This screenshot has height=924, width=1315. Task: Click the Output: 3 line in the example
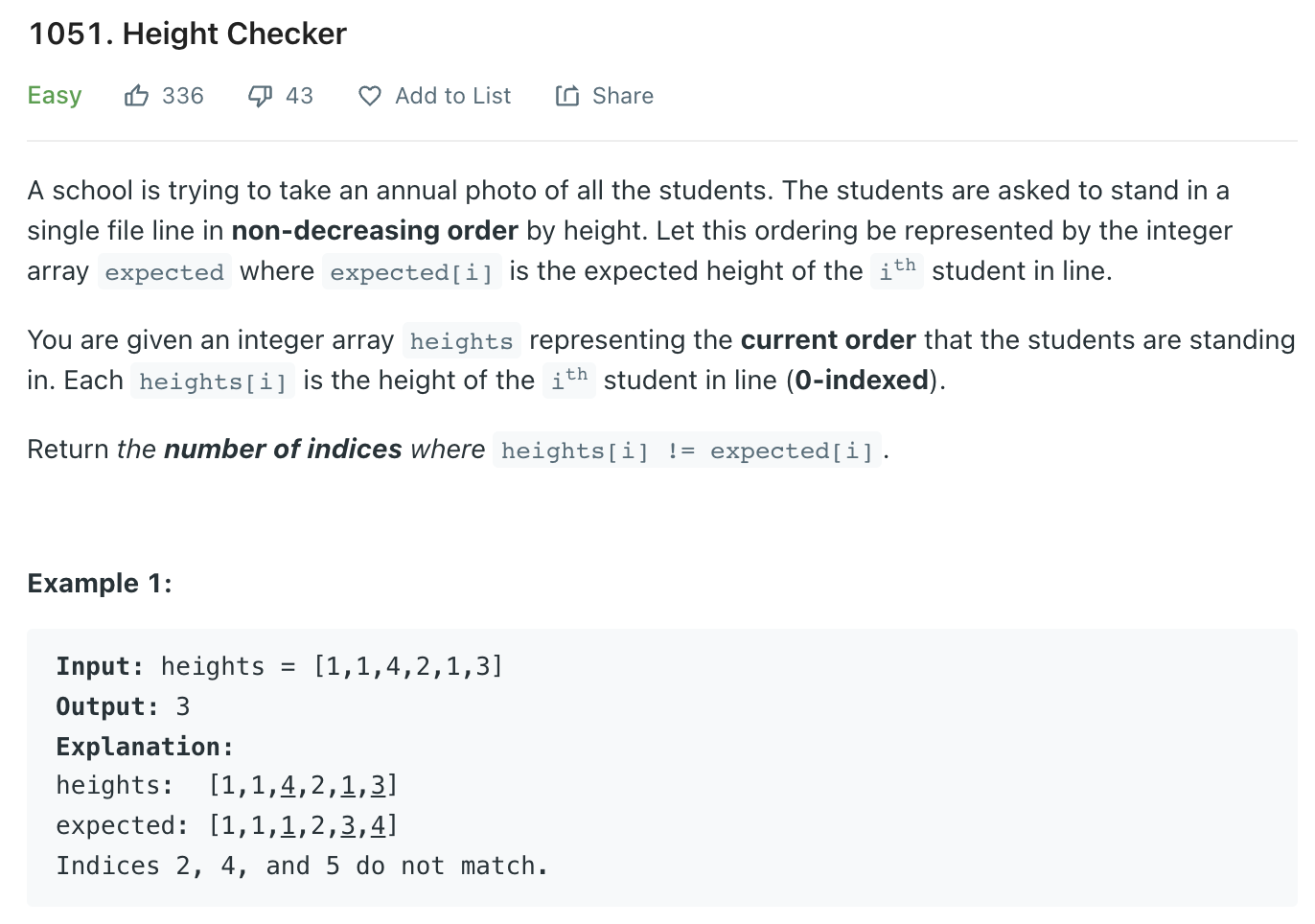[x=122, y=706]
